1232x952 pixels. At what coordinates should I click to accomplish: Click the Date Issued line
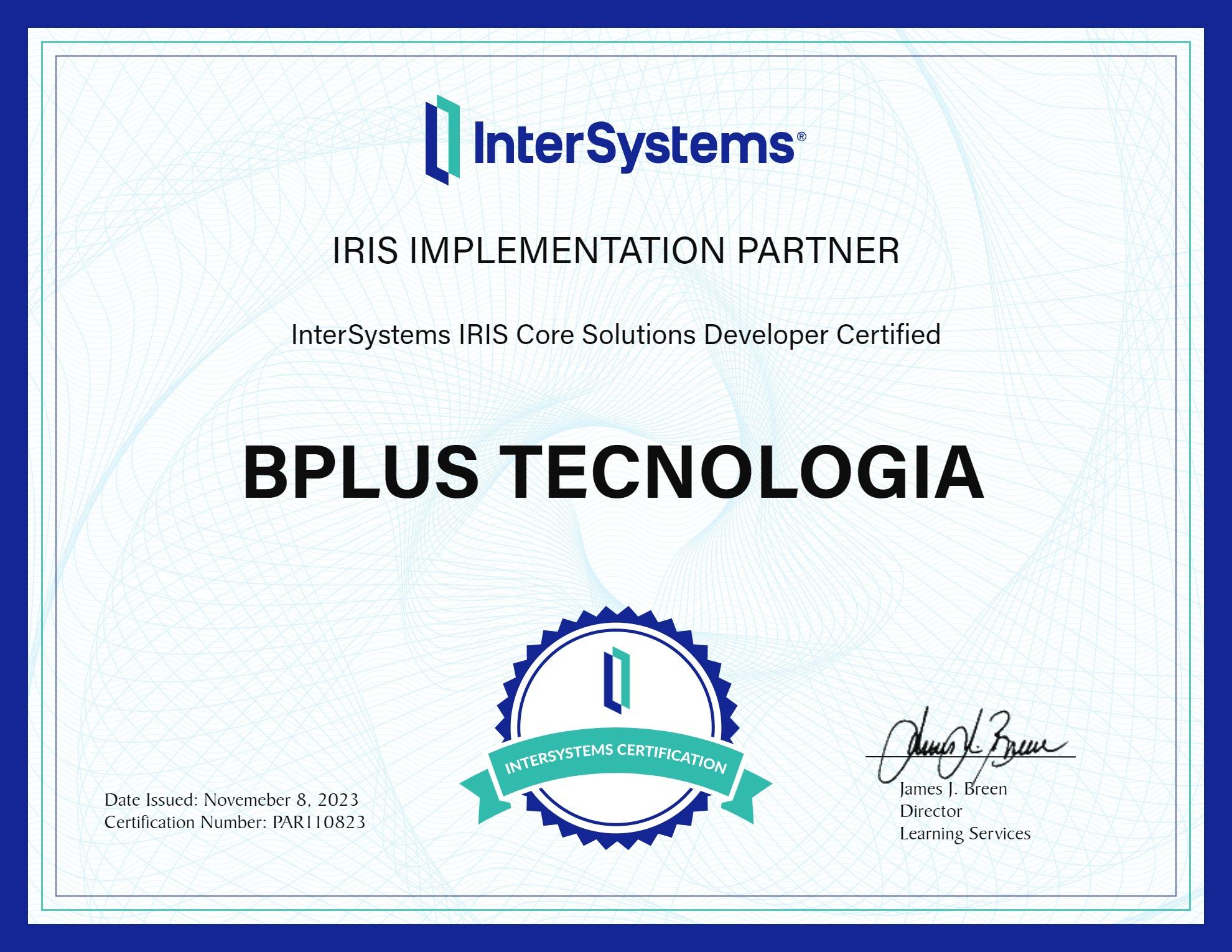[x=231, y=800]
